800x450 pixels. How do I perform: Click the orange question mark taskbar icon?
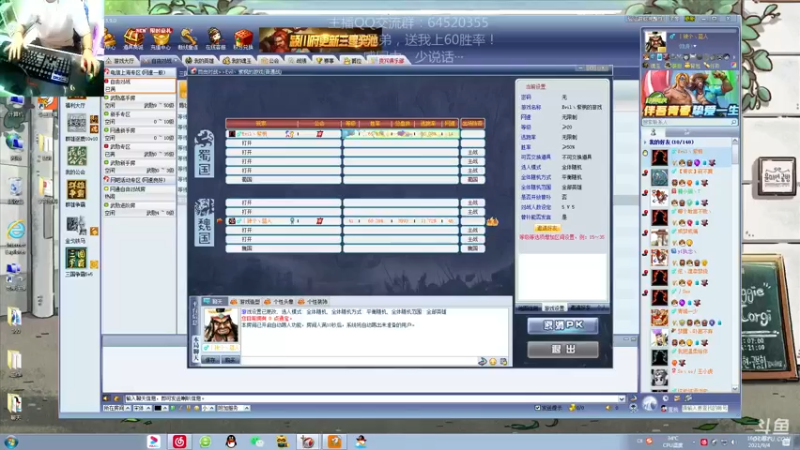[335, 442]
